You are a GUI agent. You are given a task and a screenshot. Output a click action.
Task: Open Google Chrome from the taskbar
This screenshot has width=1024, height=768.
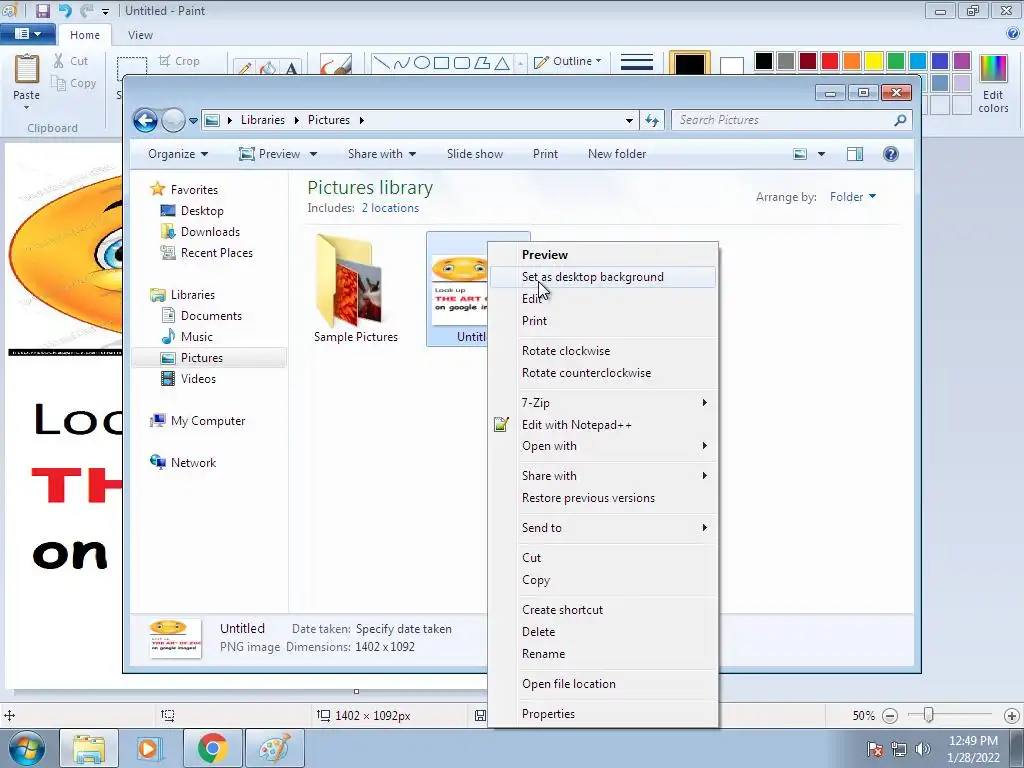click(212, 748)
